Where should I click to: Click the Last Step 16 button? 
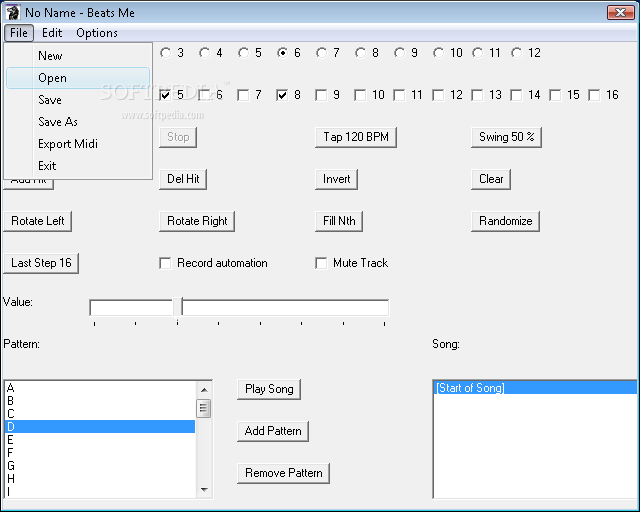[41, 263]
